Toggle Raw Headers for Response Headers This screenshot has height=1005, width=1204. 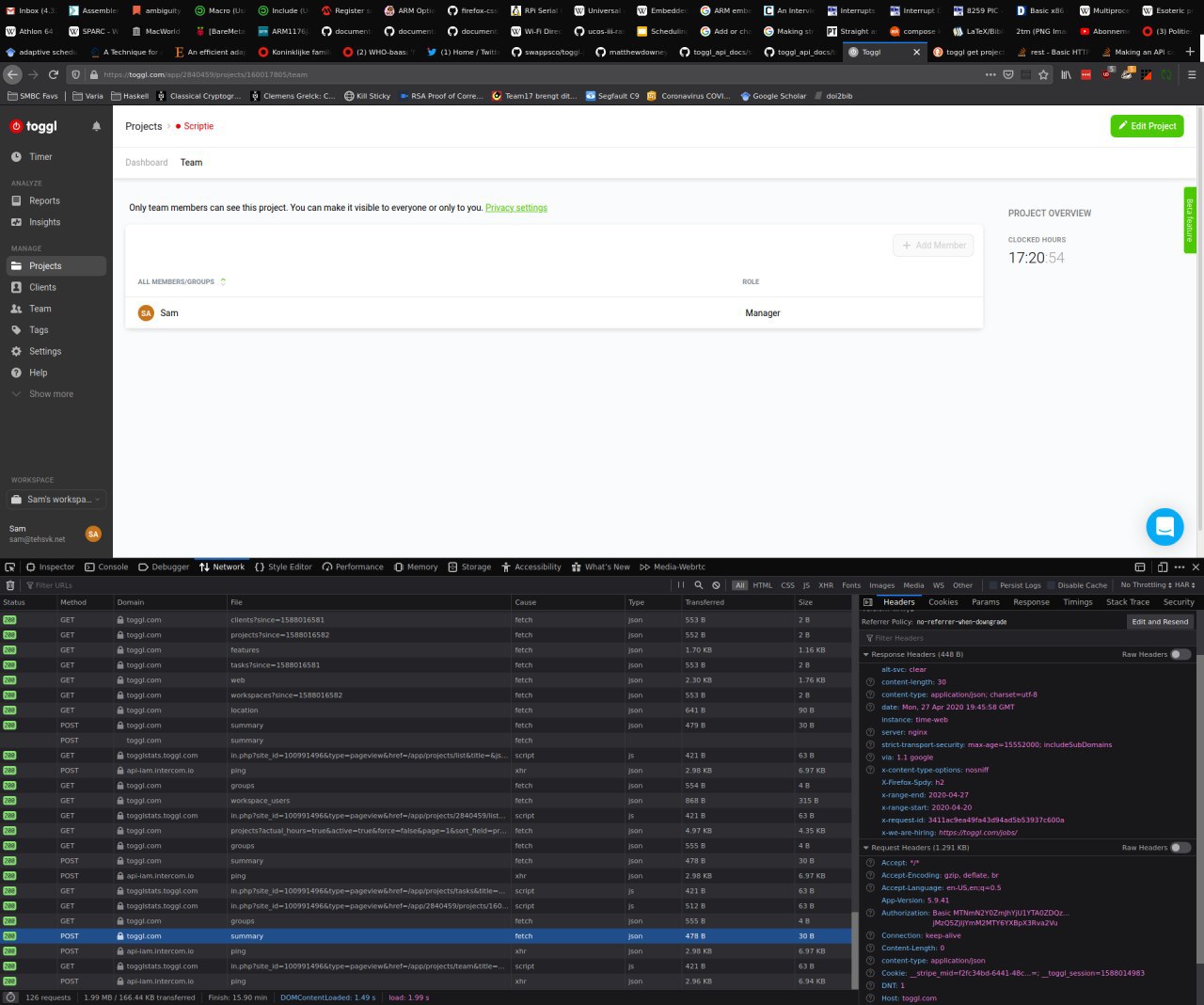coord(1180,654)
